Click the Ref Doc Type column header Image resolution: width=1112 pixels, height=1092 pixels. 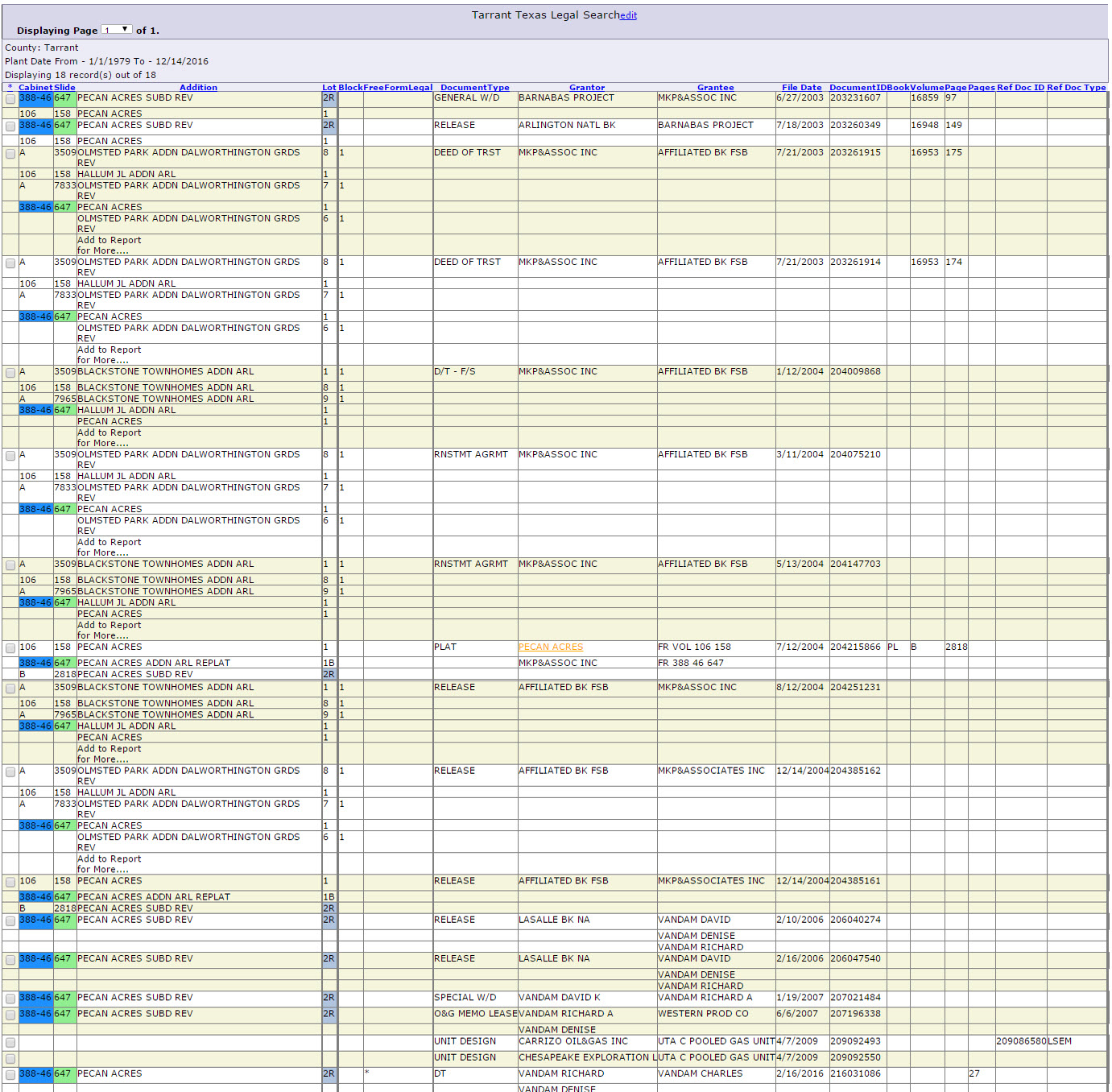[1076, 88]
